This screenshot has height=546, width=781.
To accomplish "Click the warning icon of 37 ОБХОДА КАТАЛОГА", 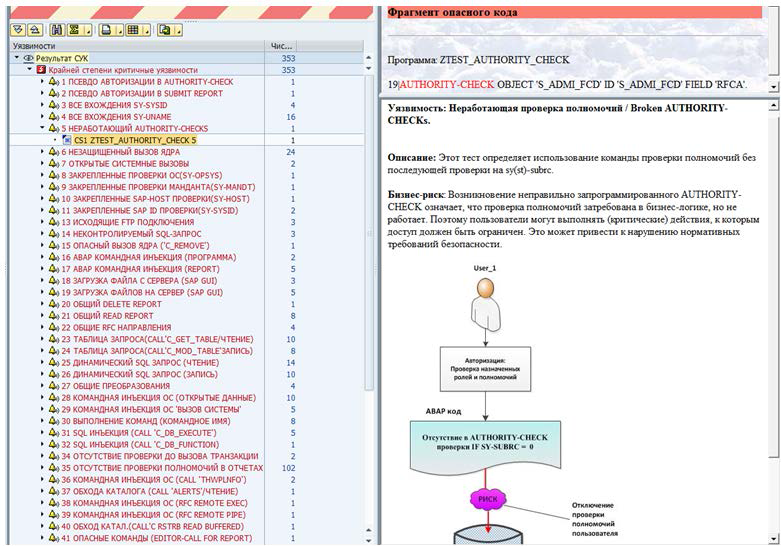I will [x=54, y=491].
